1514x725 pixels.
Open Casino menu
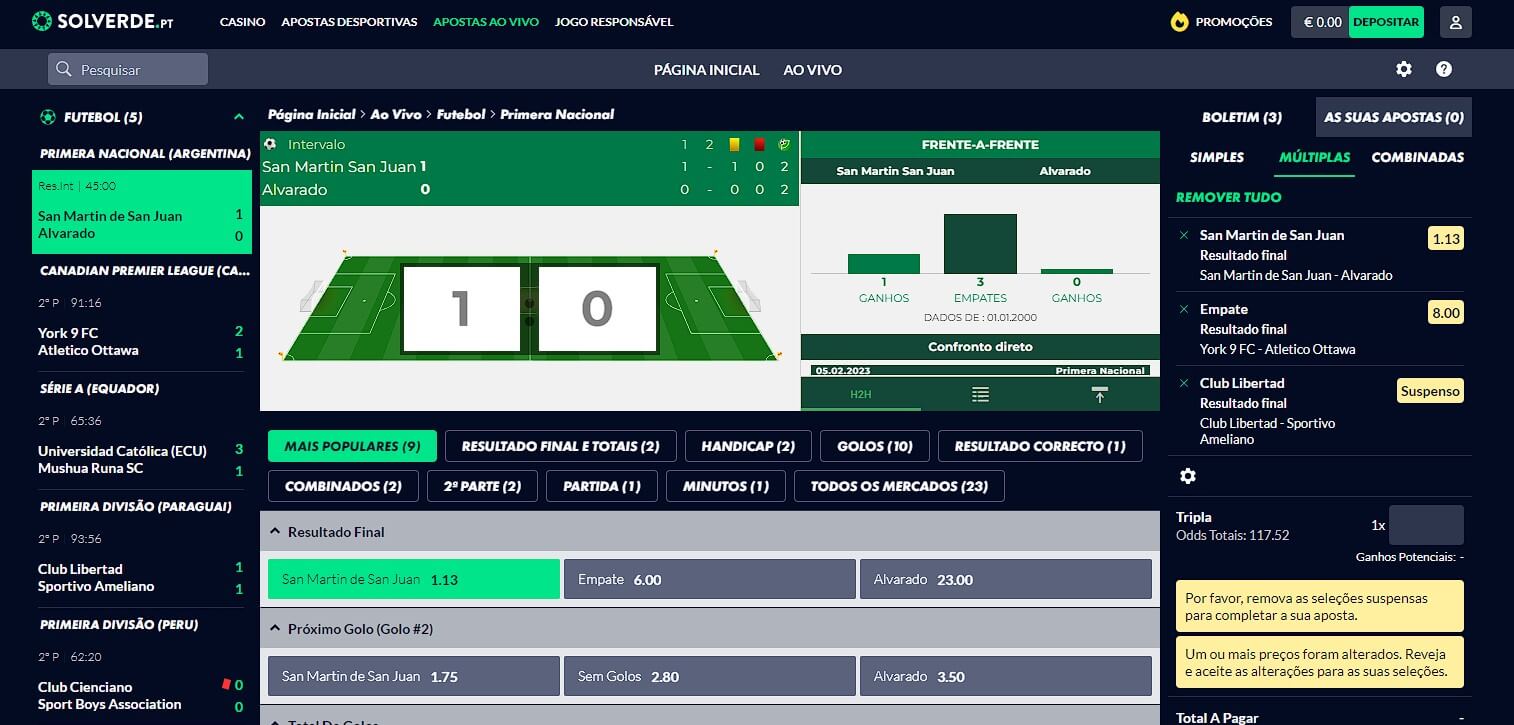[243, 22]
